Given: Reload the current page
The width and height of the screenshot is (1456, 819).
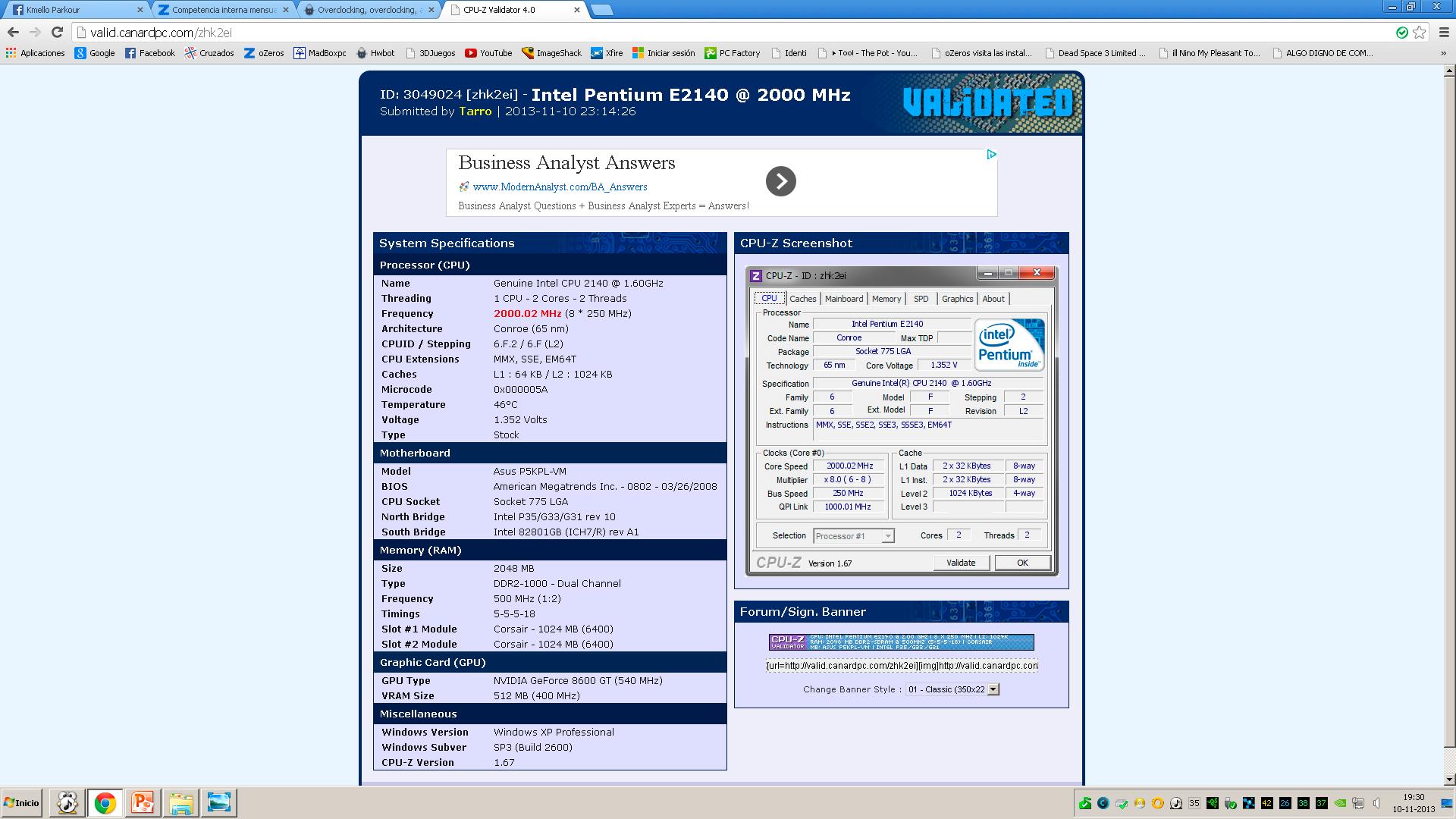Looking at the screenshot, I should coord(57,32).
